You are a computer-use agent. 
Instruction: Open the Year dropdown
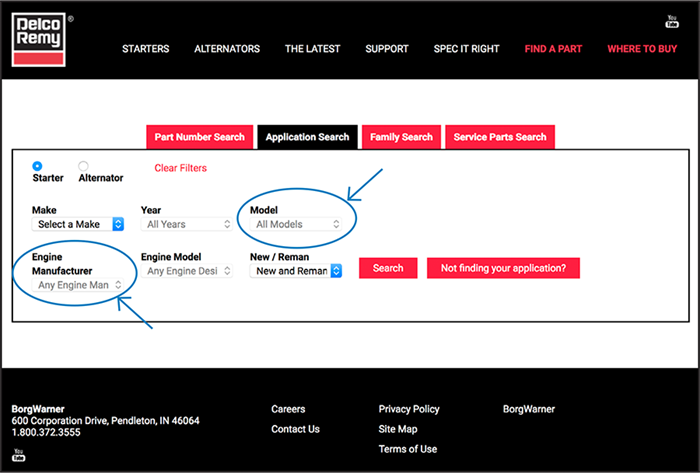(187, 224)
